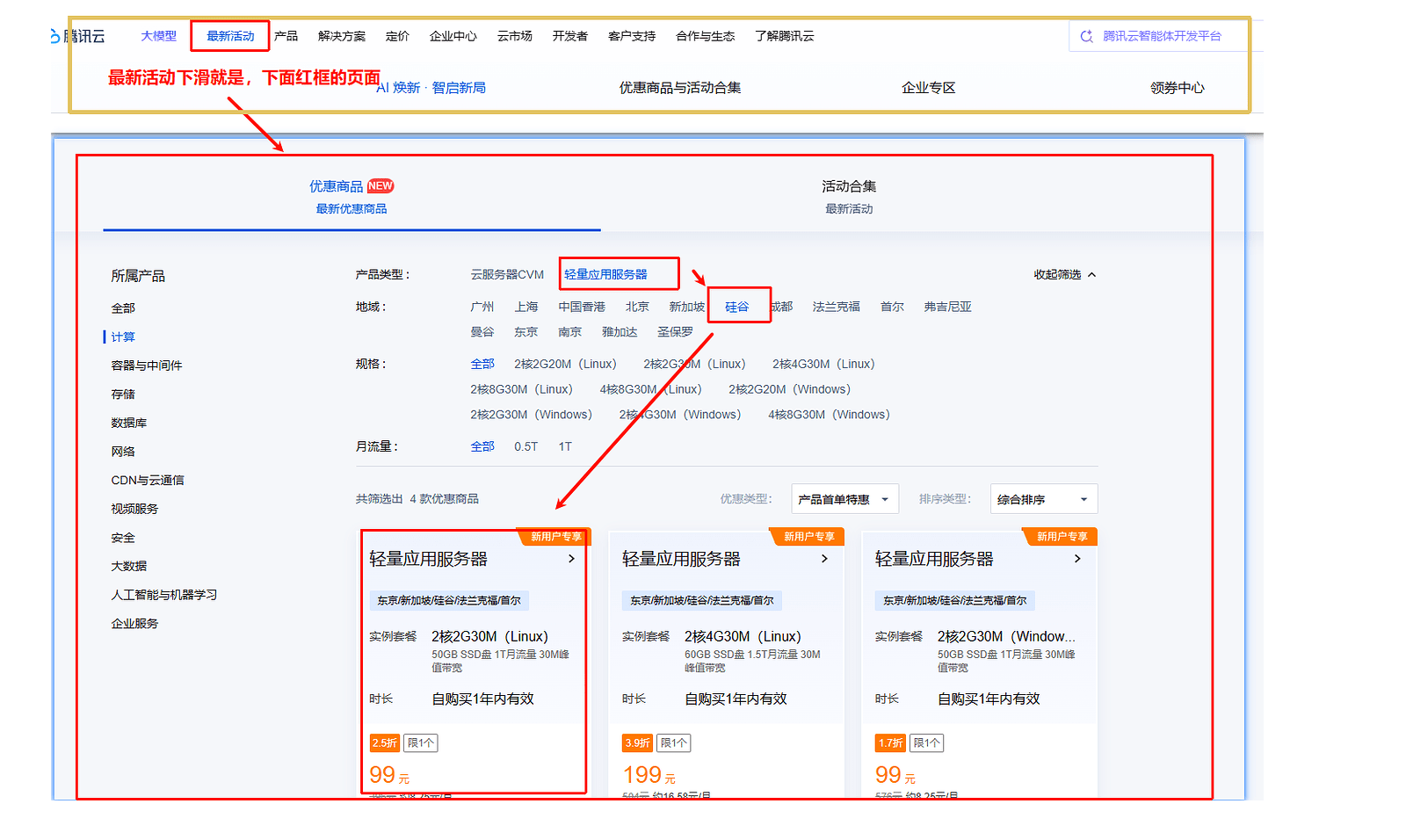Image resolution: width=1406 pixels, height=840 pixels.
Task: Open the 合作与生态 menu
Action: coord(706,36)
